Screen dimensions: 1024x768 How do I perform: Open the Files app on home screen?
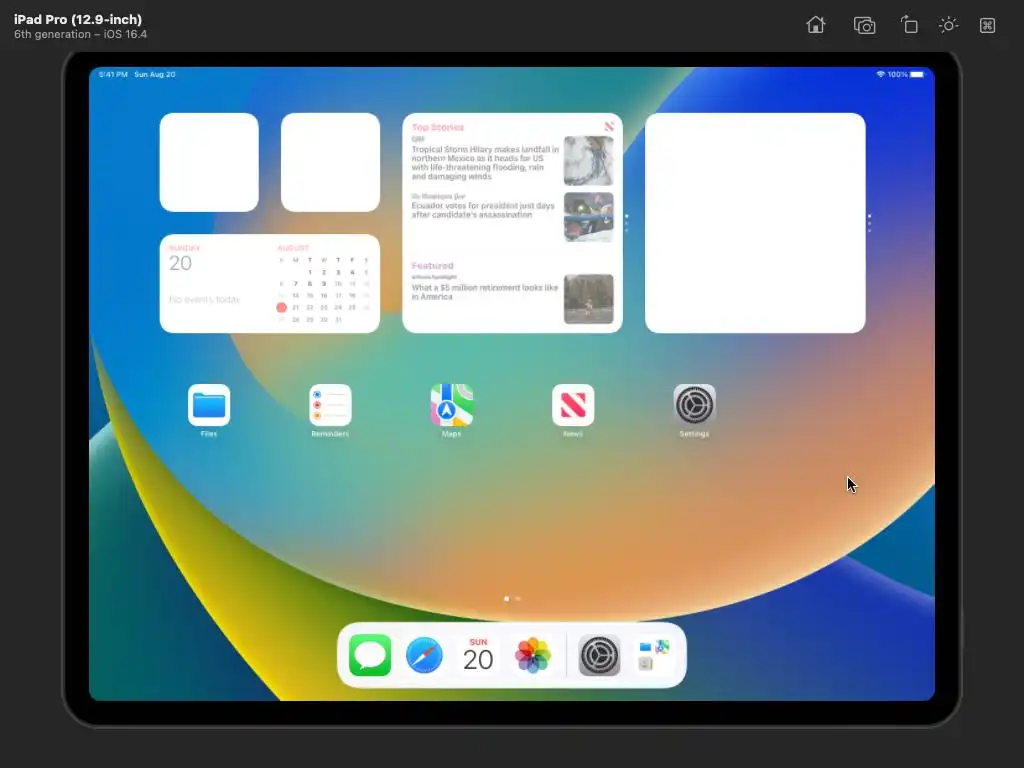[209, 405]
